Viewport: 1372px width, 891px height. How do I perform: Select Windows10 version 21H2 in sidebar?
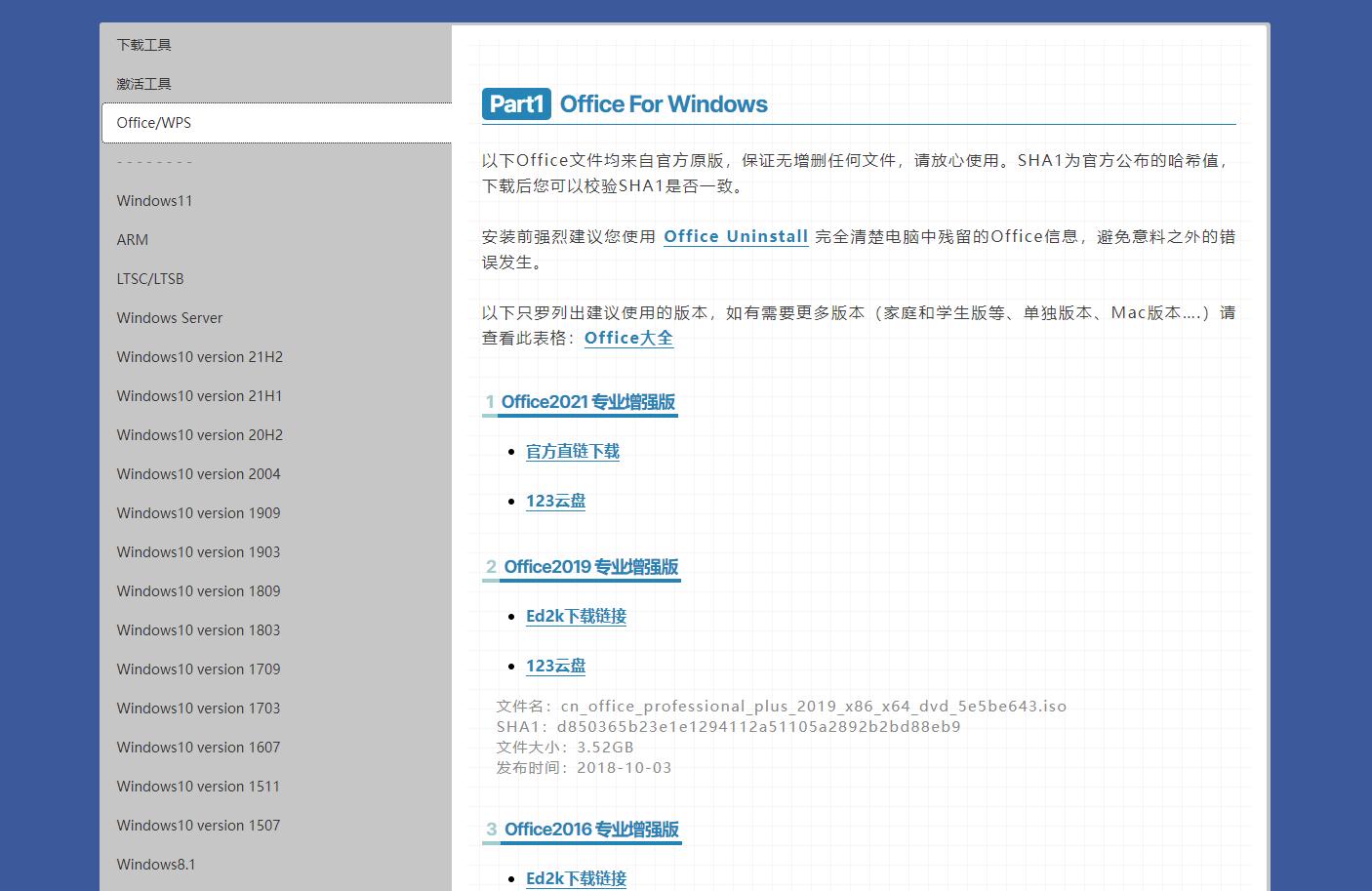(199, 356)
